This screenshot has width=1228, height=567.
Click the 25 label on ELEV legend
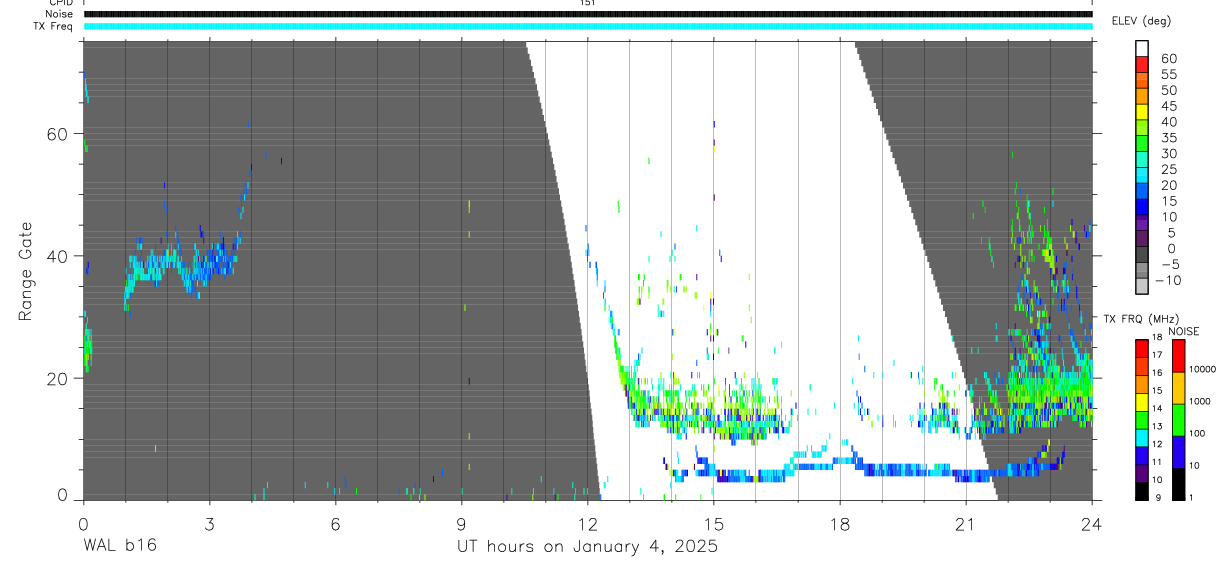pos(1168,170)
